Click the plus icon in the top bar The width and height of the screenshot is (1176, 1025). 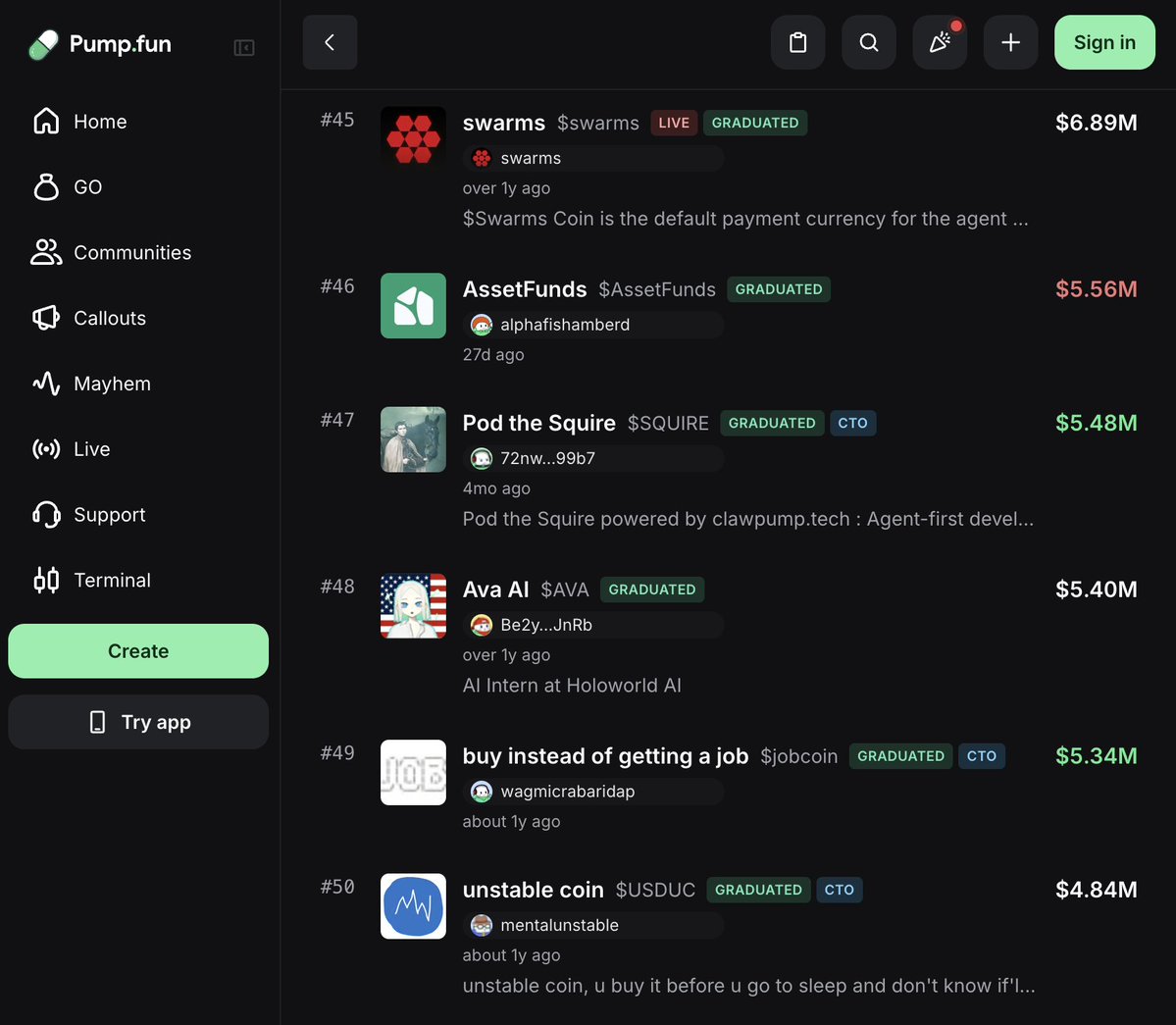coord(1010,42)
